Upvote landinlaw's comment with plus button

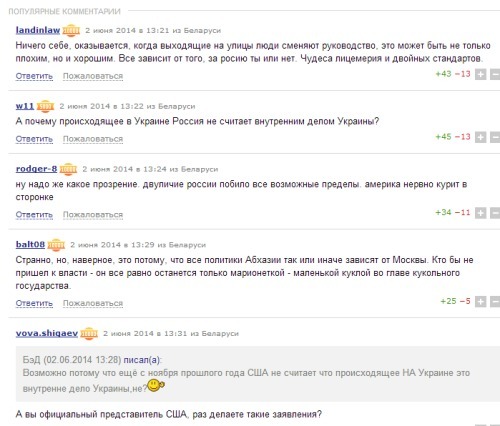(480, 74)
